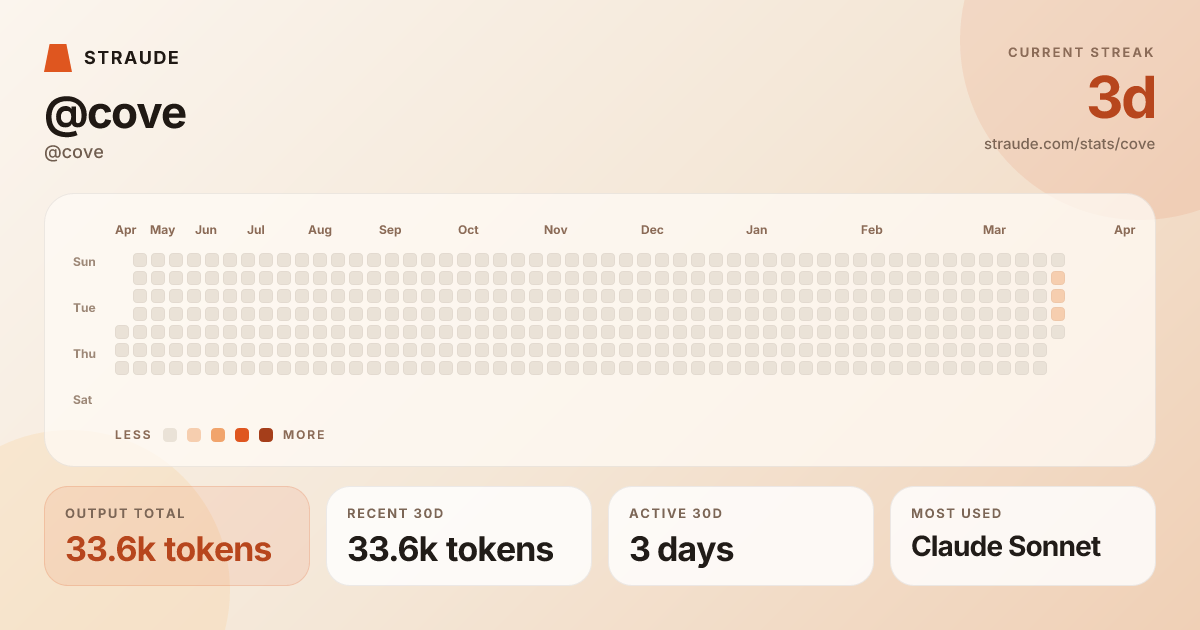Select the darkest brown legend swatch
1200x630 pixels.
tap(266, 435)
